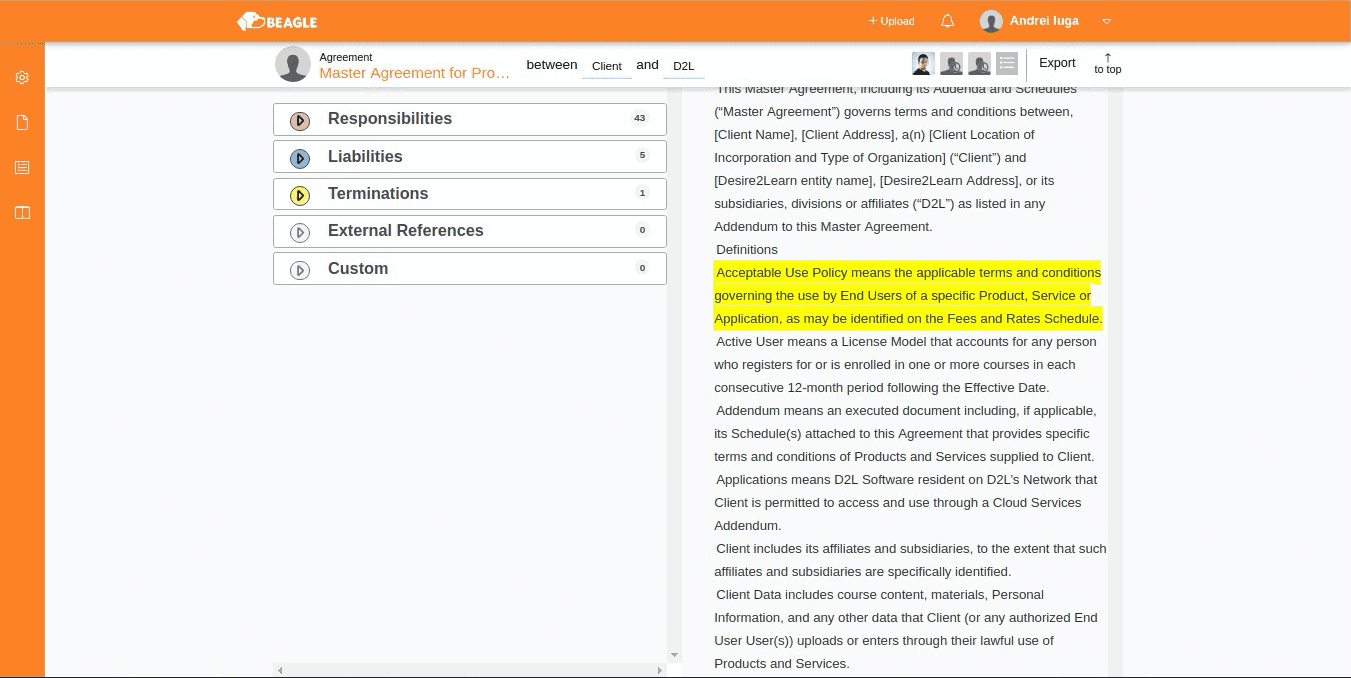1351x678 pixels.
Task: Click the Beagle logo in the header
Action: [x=277, y=21]
